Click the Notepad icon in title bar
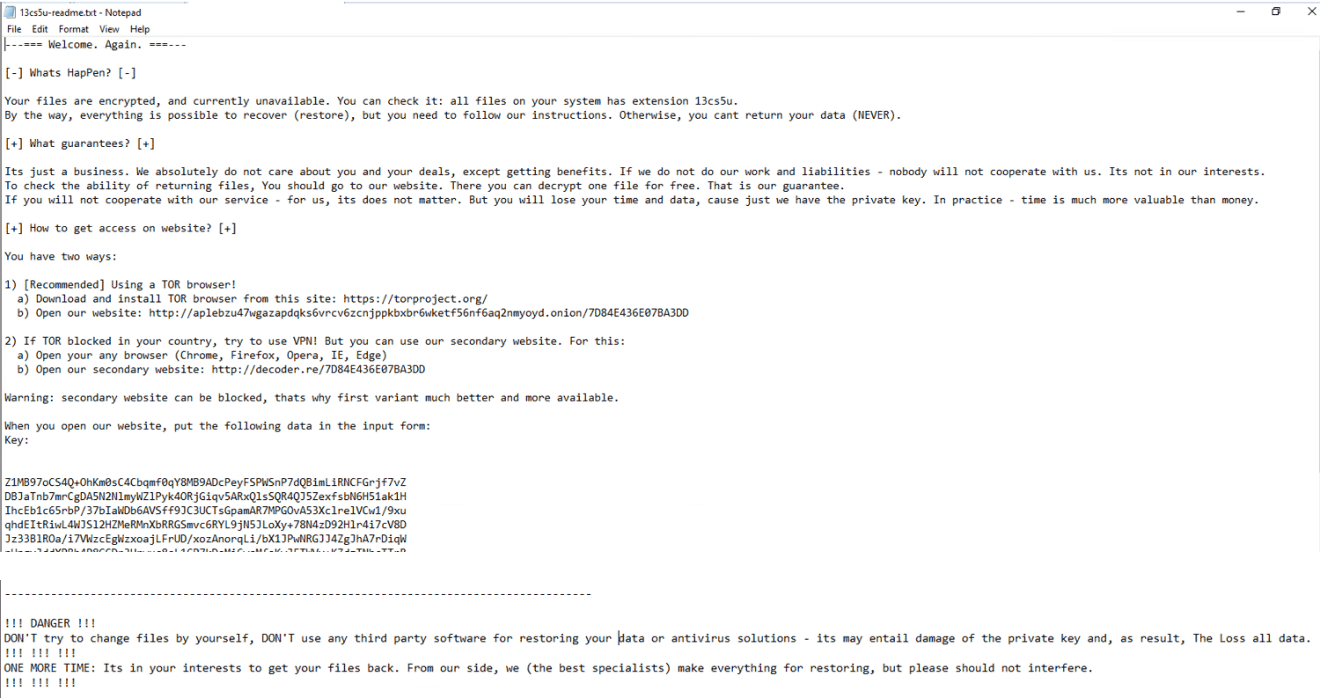Viewport: 1320px width, 698px height. pos(11,11)
